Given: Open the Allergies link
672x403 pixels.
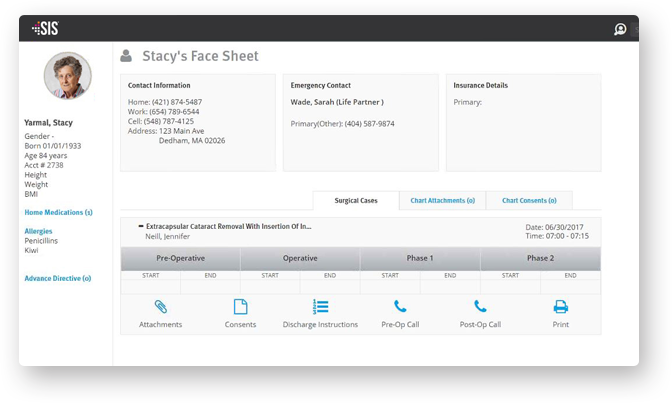Looking at the screenshot, I should point(38,231).
